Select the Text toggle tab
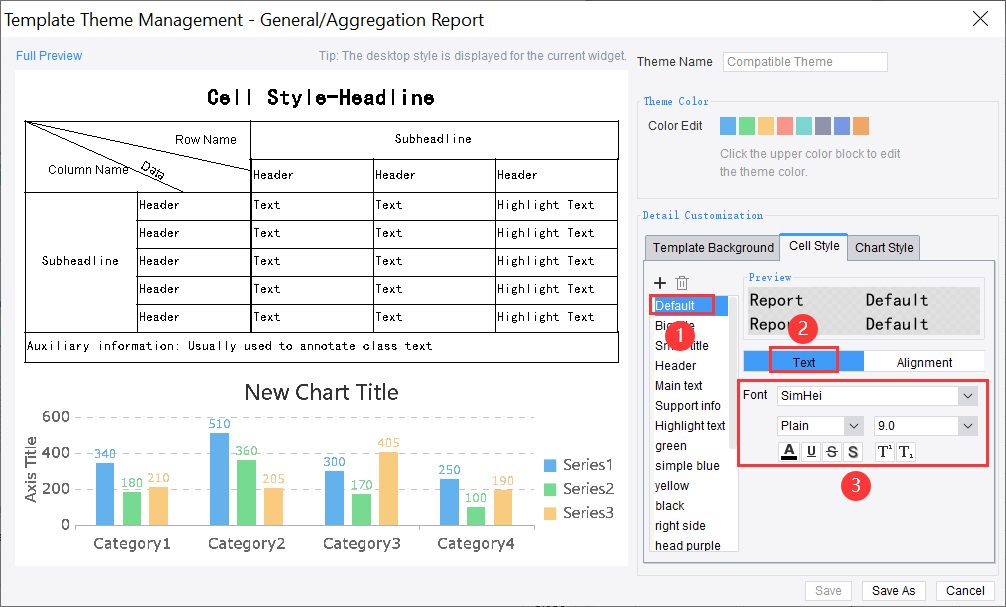Screen dimensions: 1006x607 pos(802,361)
